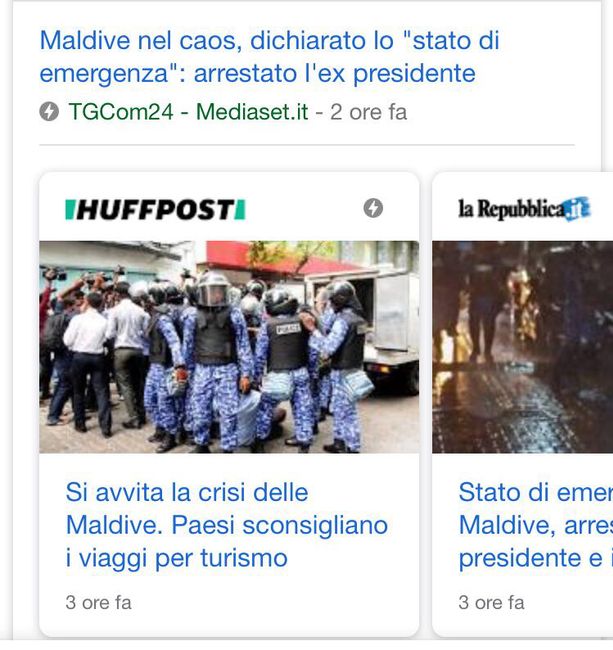Click '3 ore fa' in the HuffPost card
The width and height of the screenshot is (613, 650).
(98, 603)
